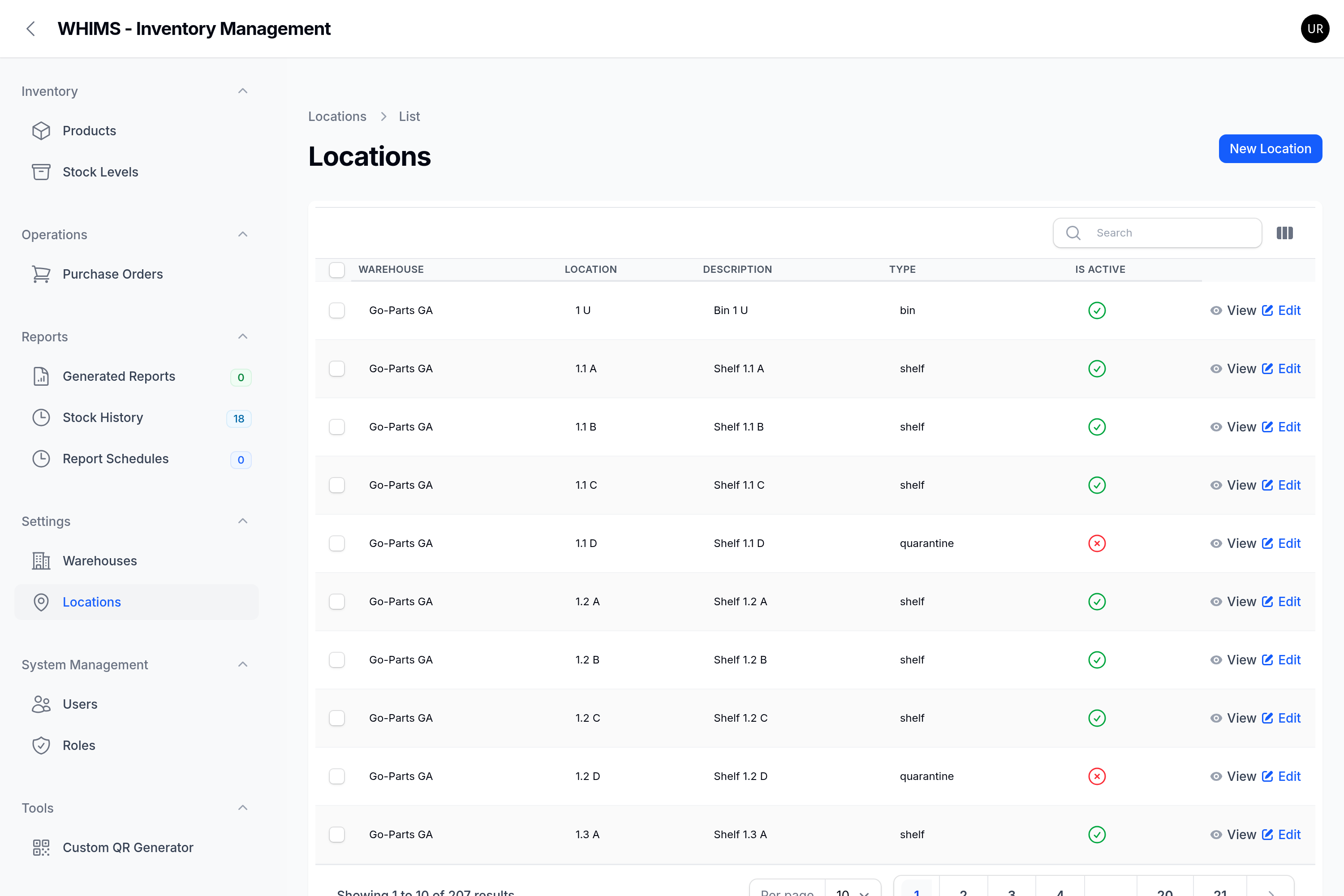Click the Roles shield icon
This screenshot has height=896, width=1344.
[x=41, y=746]
